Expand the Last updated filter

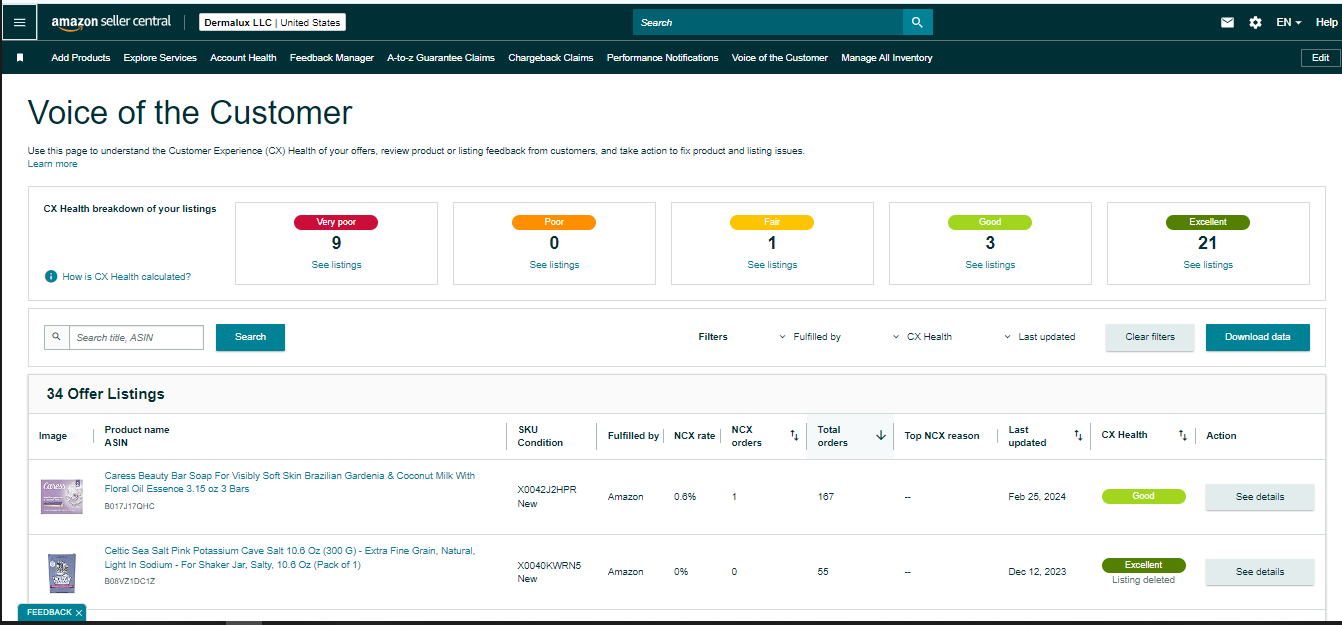1040,337
